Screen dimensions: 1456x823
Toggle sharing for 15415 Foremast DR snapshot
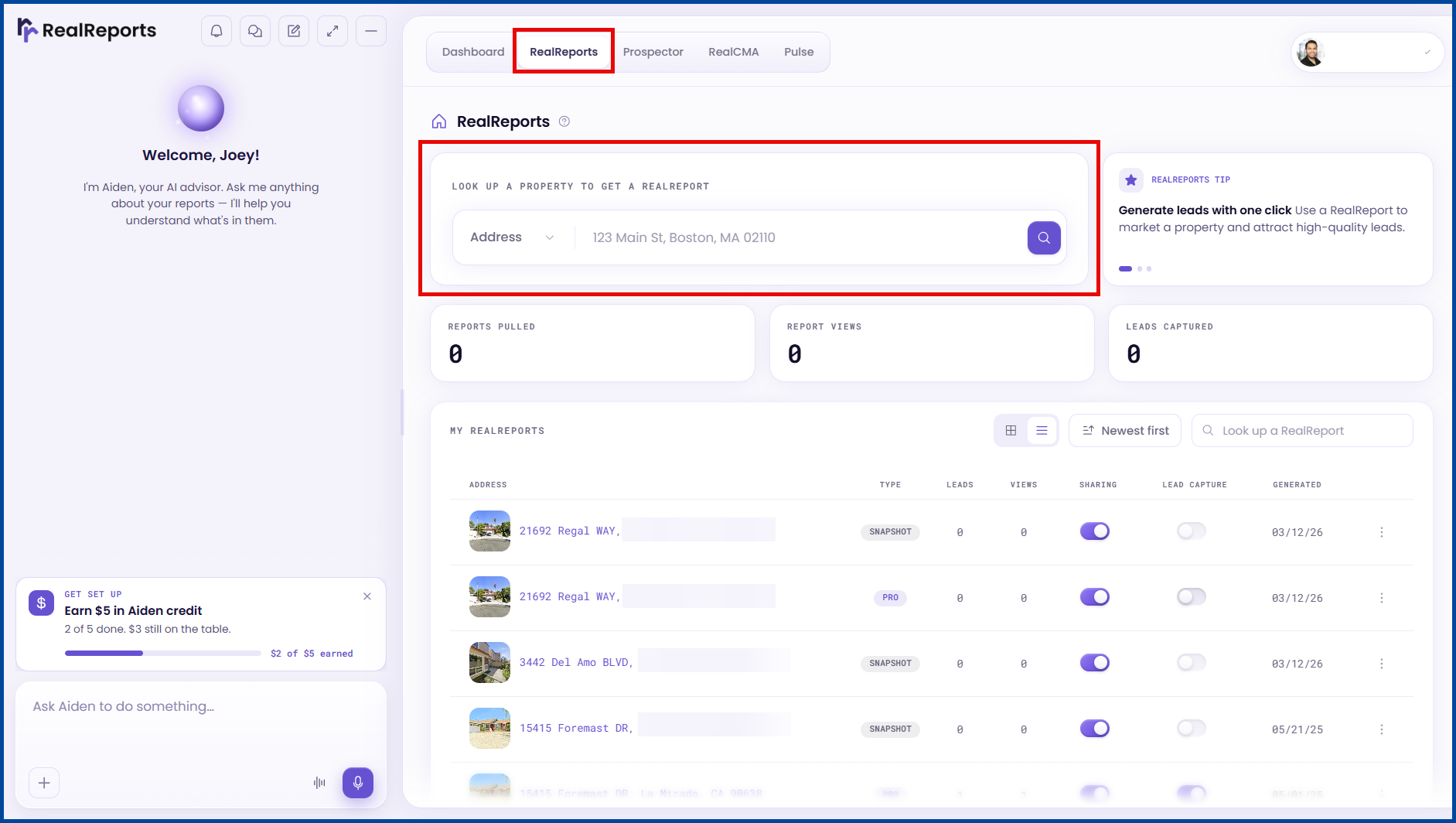click(1095, 729)
